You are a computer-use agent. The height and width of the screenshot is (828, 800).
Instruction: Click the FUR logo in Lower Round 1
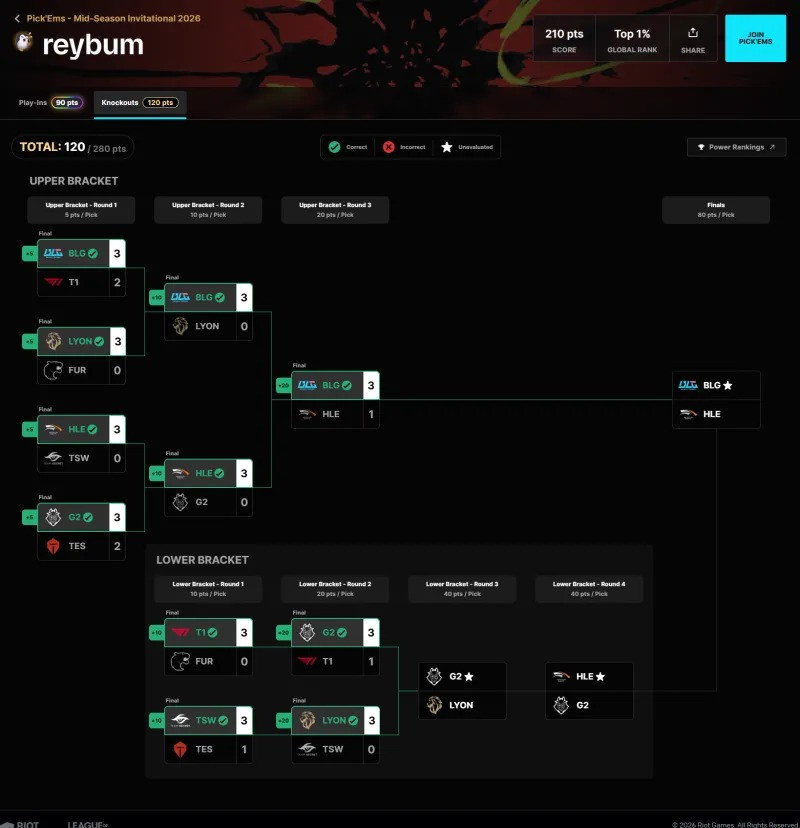click(x=181, y=661)
